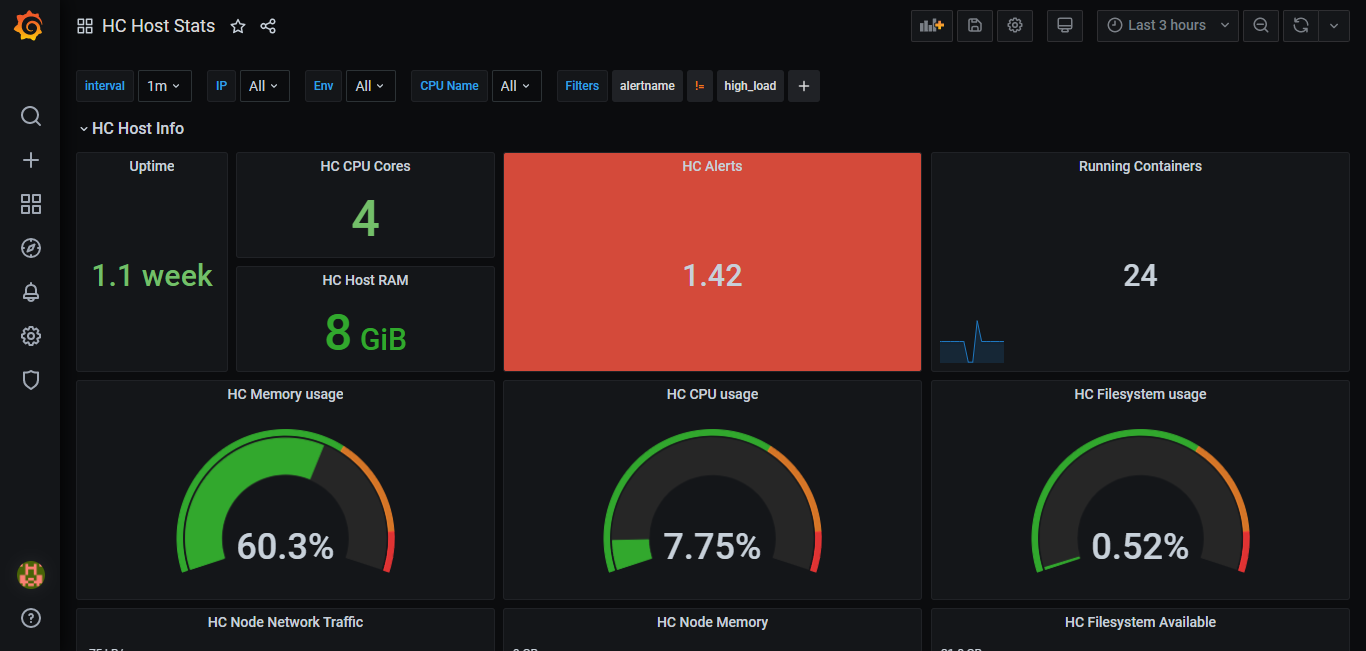The image size is (1366, 651).
Task: Star the HC Host Stats dashboard
Action: tap(238, 26)
